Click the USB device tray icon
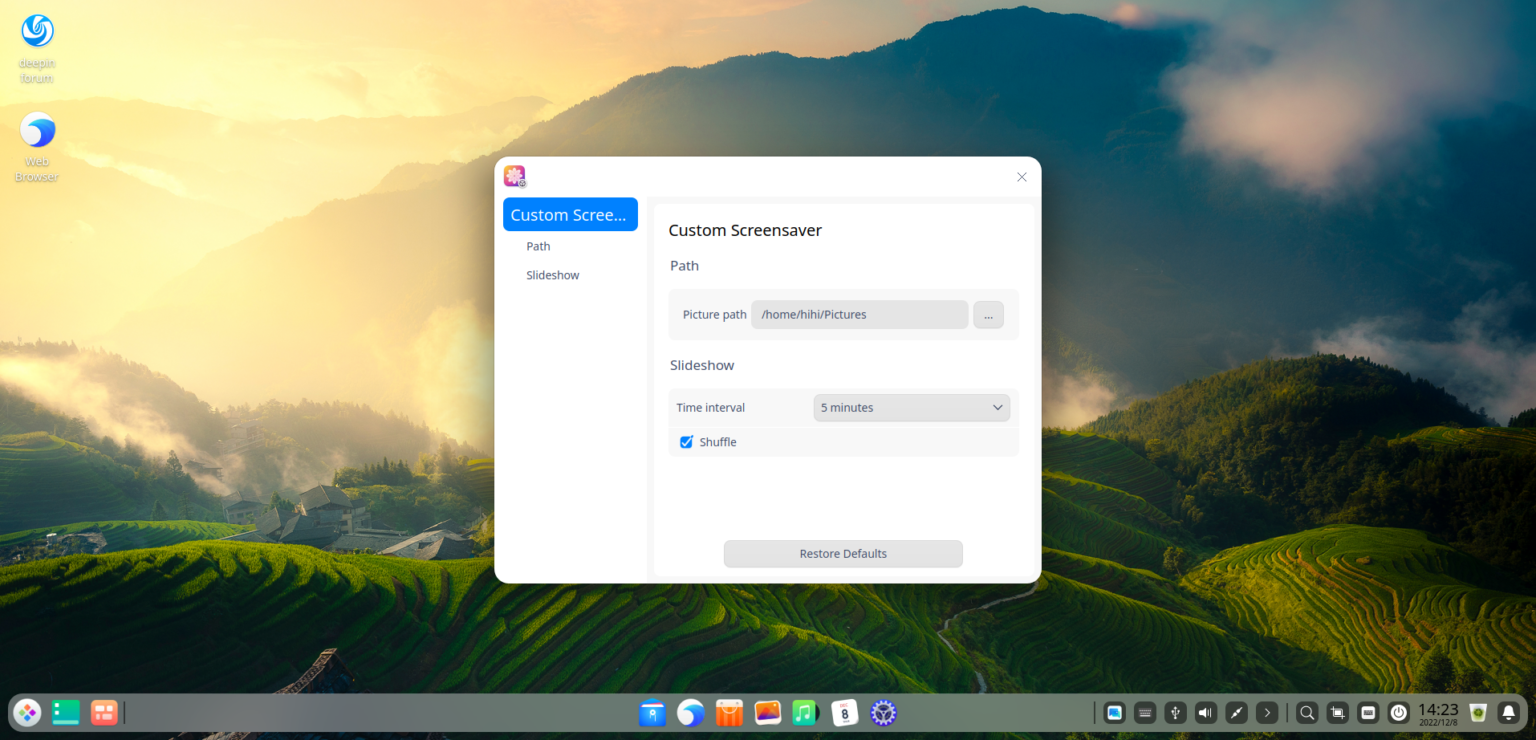The height and width of the screenshot is (740, 1536). pyautogui.click(x=1174, y=712)
